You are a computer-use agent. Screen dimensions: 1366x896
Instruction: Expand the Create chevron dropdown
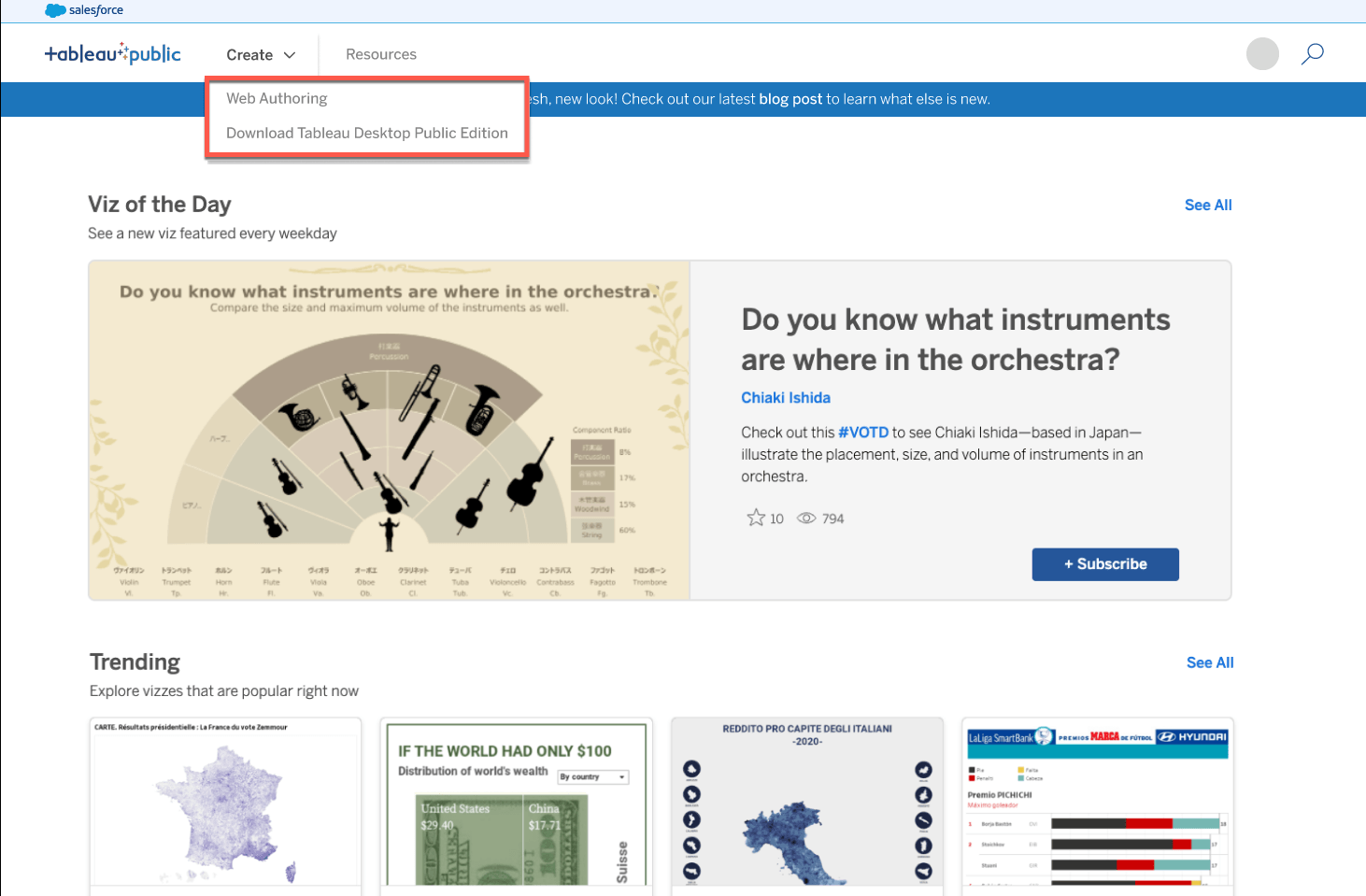coord(290,54)
